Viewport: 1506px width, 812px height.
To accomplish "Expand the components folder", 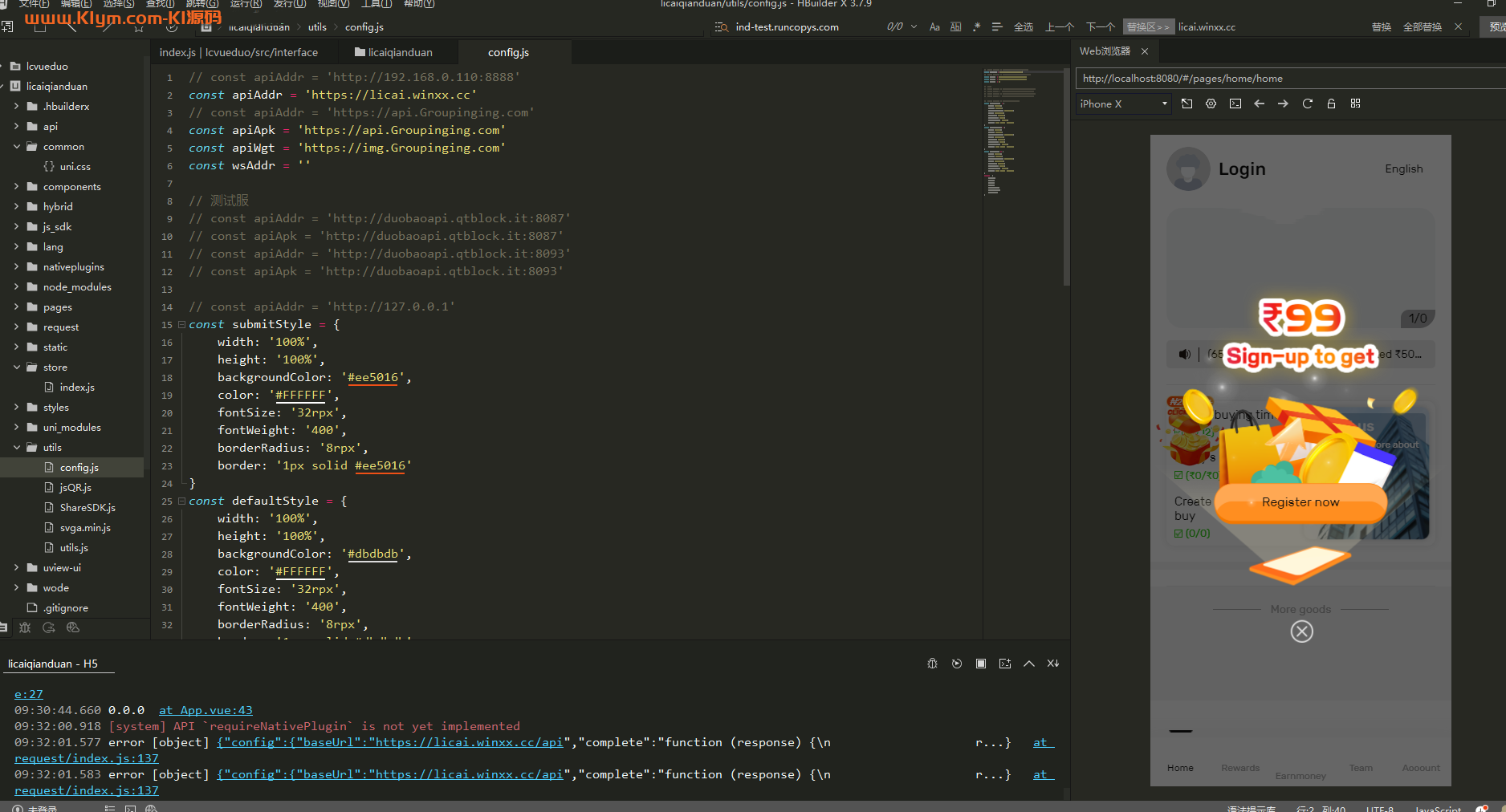I will pyautogui.click(x=17, y=186).
